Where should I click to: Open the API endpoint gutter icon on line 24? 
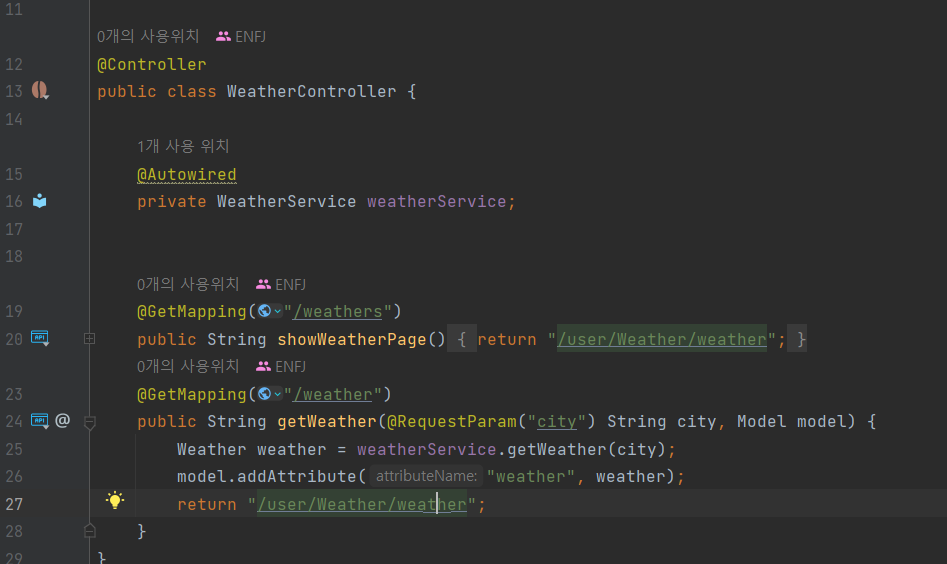click(x=40, y=420)
